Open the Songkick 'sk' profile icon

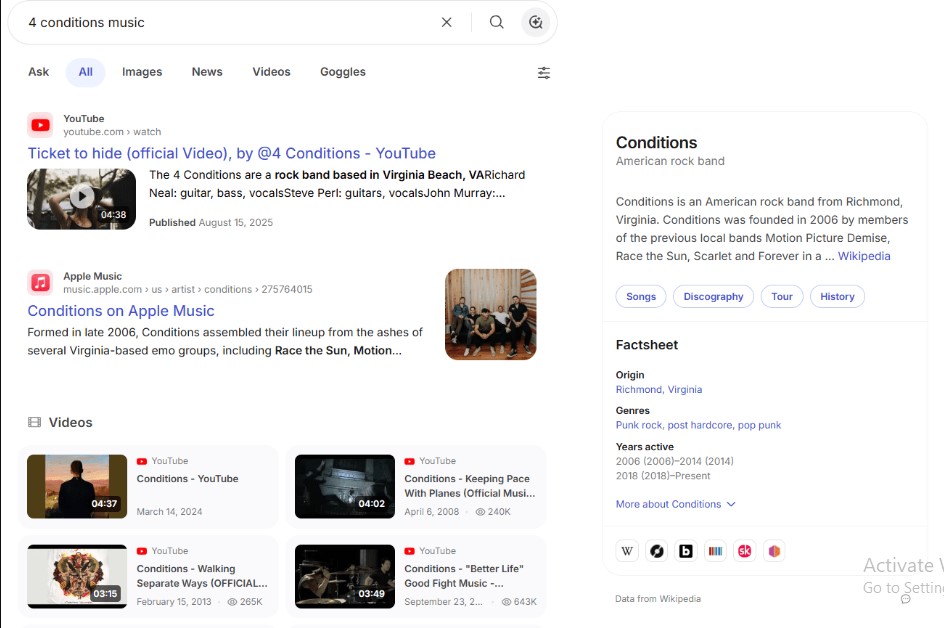point(745,551)
